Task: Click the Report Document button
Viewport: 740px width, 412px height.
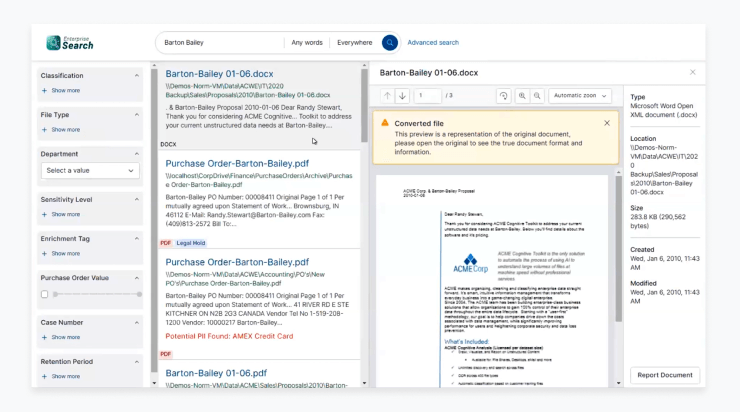Action: tap(665, 375)
